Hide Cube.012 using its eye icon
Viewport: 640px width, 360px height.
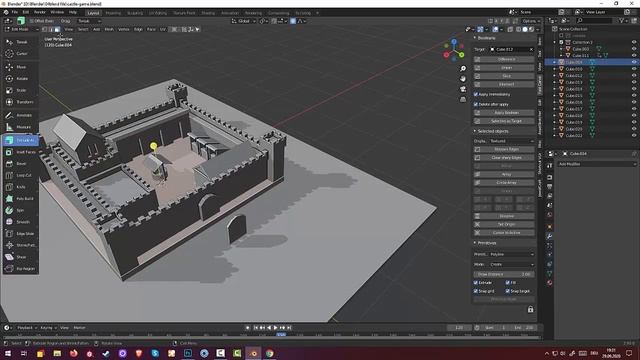tap(634, 76)
